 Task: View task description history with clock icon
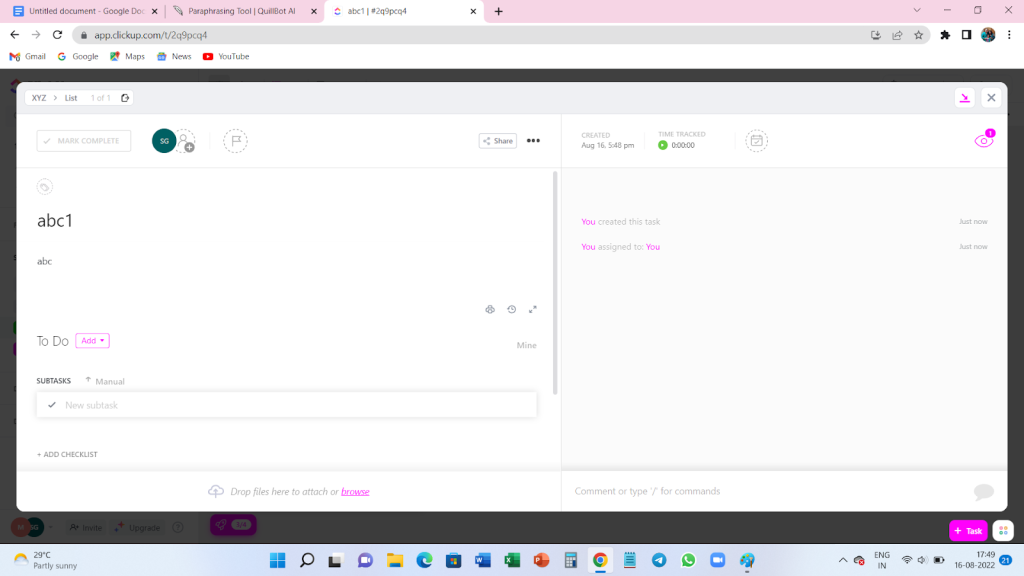(x=511, y=309)
